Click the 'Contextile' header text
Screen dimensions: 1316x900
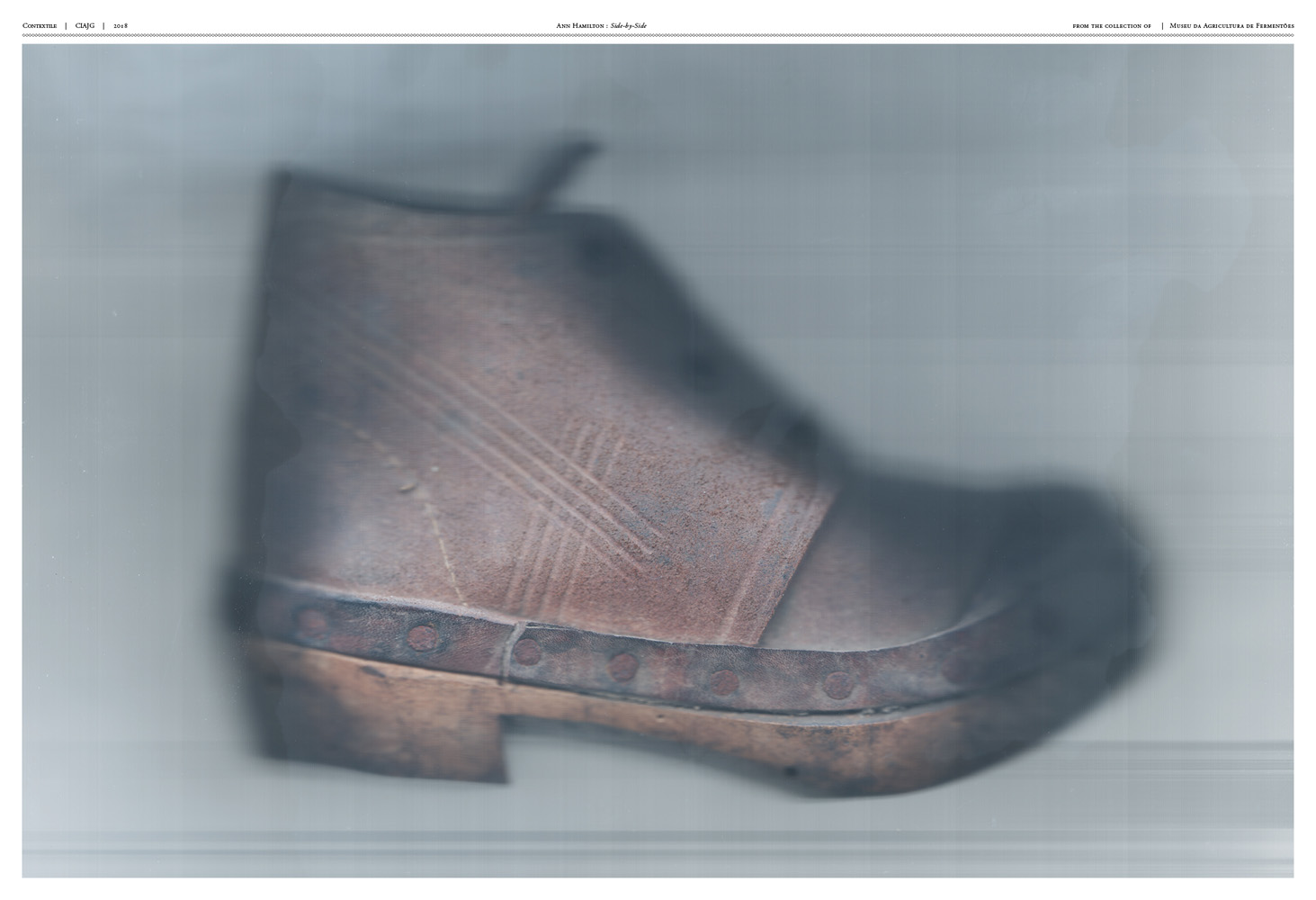[x=40, y=26]
